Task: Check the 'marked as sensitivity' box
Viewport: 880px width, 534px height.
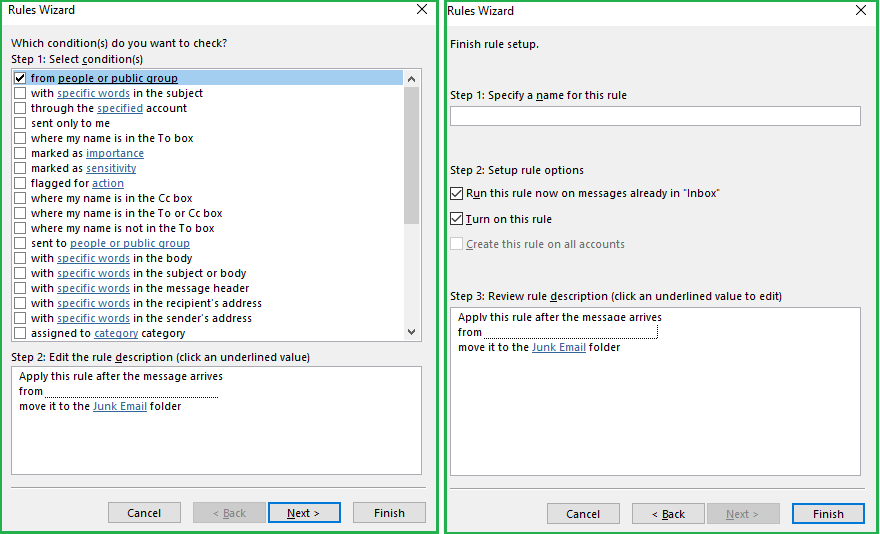Action: [x=20, y=168]
